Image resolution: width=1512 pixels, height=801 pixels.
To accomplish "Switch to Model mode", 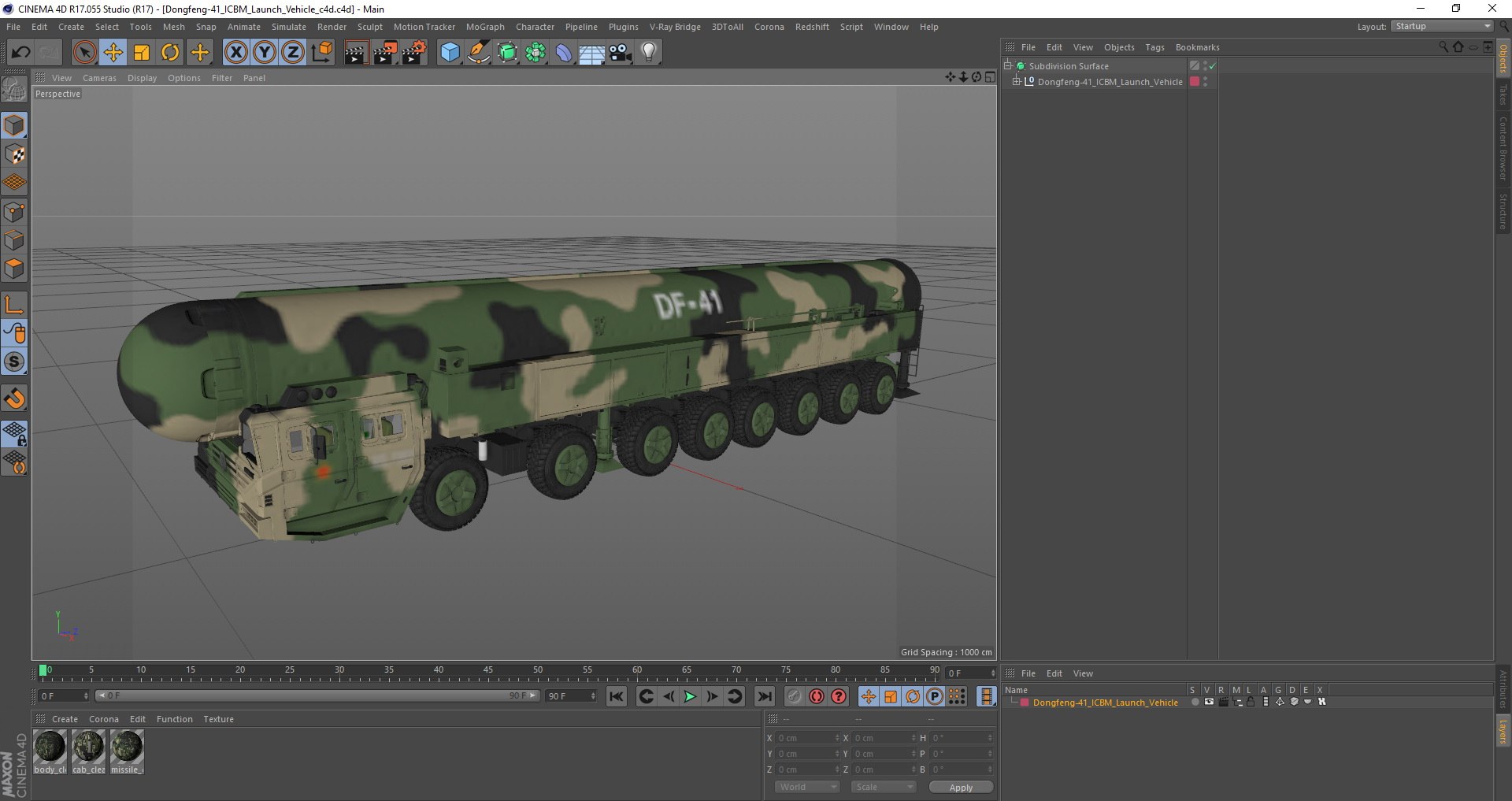I will click(x=14, y=125).
